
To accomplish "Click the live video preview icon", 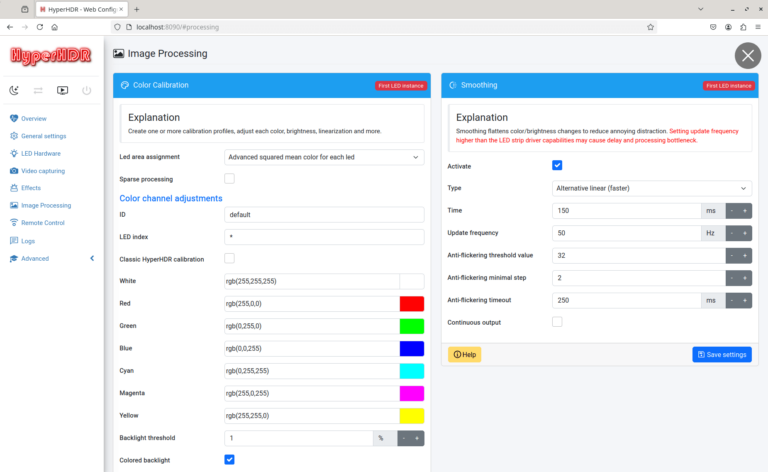I will [x=63, y=90].
